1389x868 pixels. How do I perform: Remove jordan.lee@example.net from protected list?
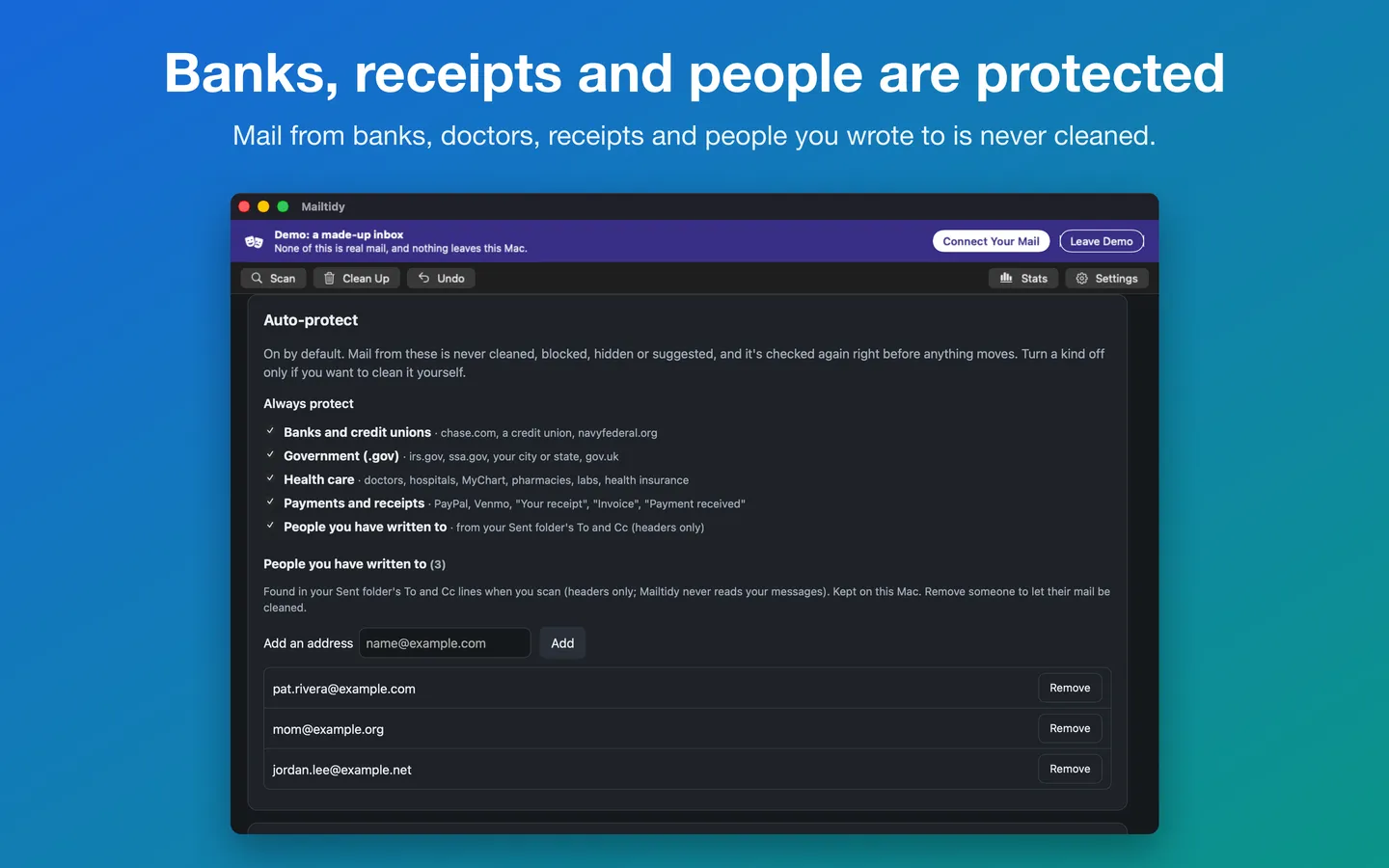coord(1070,769)
